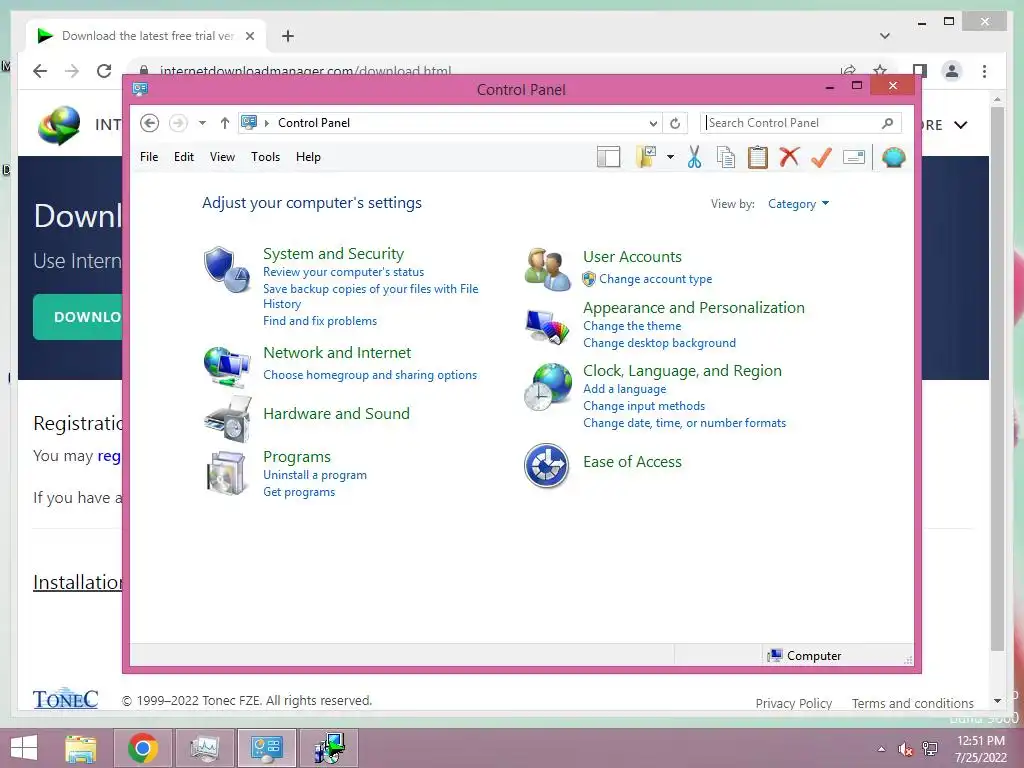Expand the breadcrumb arrow before Control Panel
The height and width of the screenshot is (768, 1024).
point(266,123)
